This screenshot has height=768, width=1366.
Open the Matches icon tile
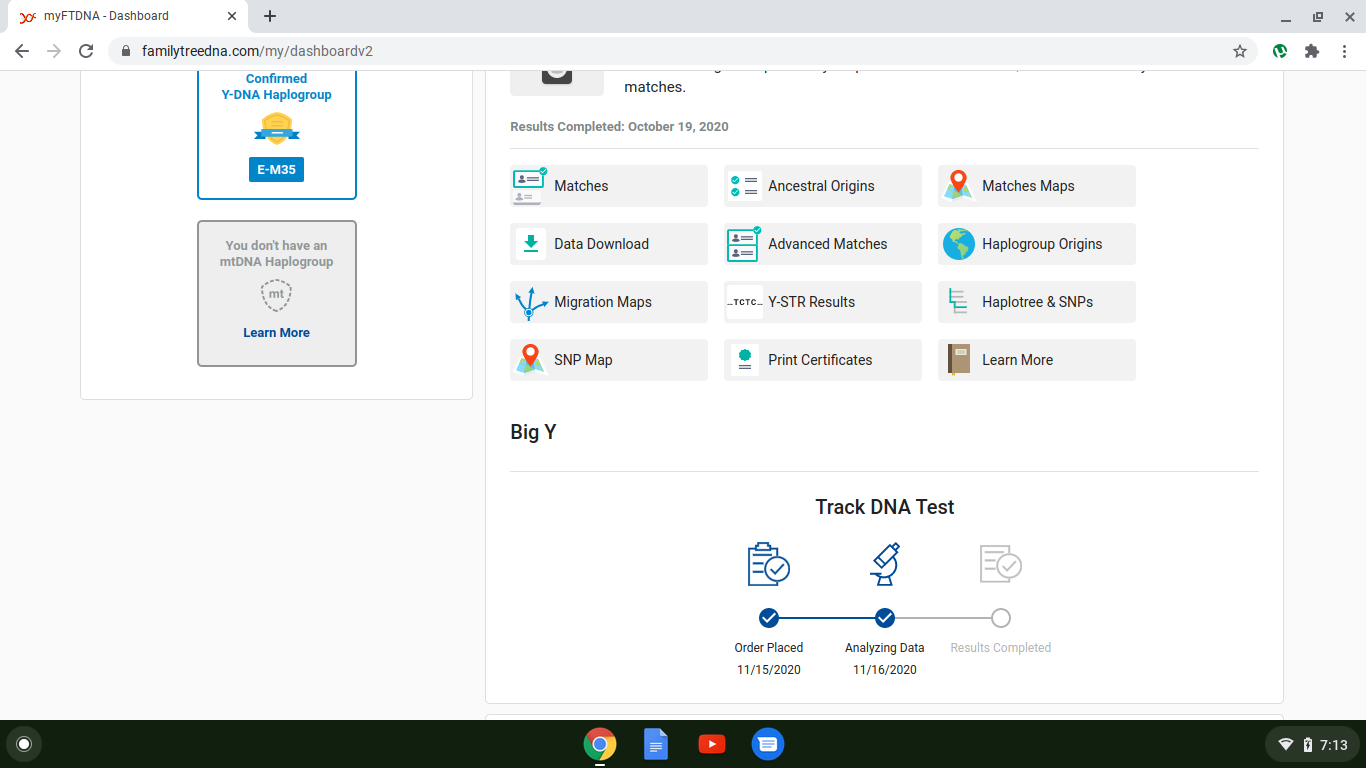(530, 186)
